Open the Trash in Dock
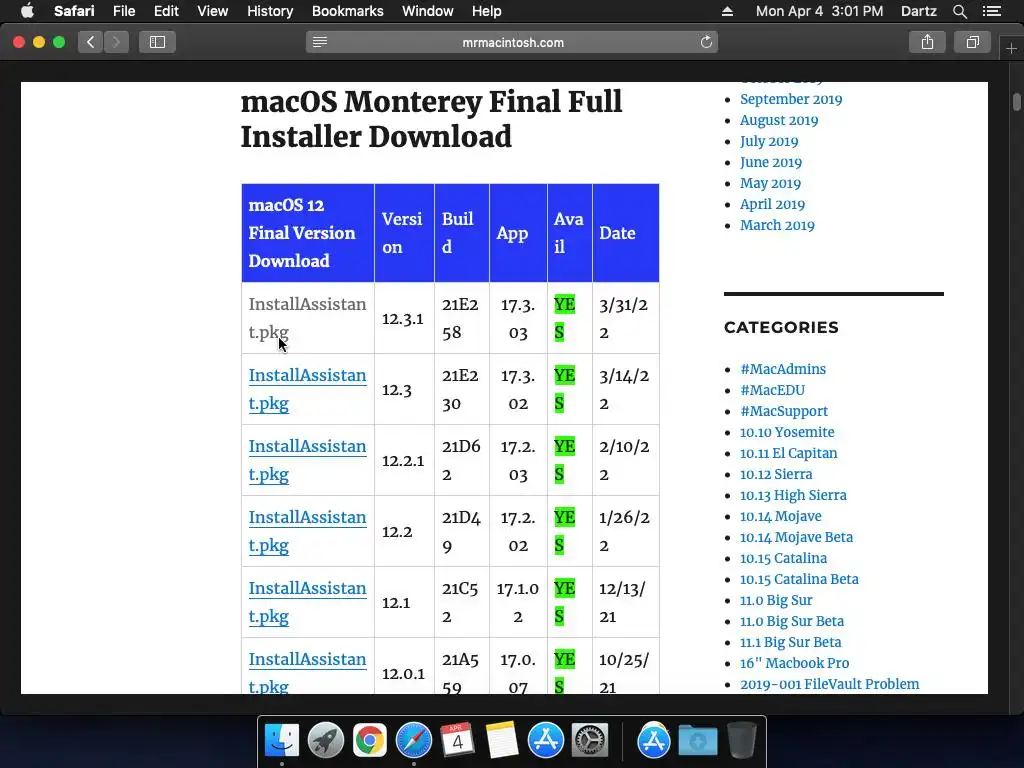This screenshot has width=1024, height=768. coord(742,741)
